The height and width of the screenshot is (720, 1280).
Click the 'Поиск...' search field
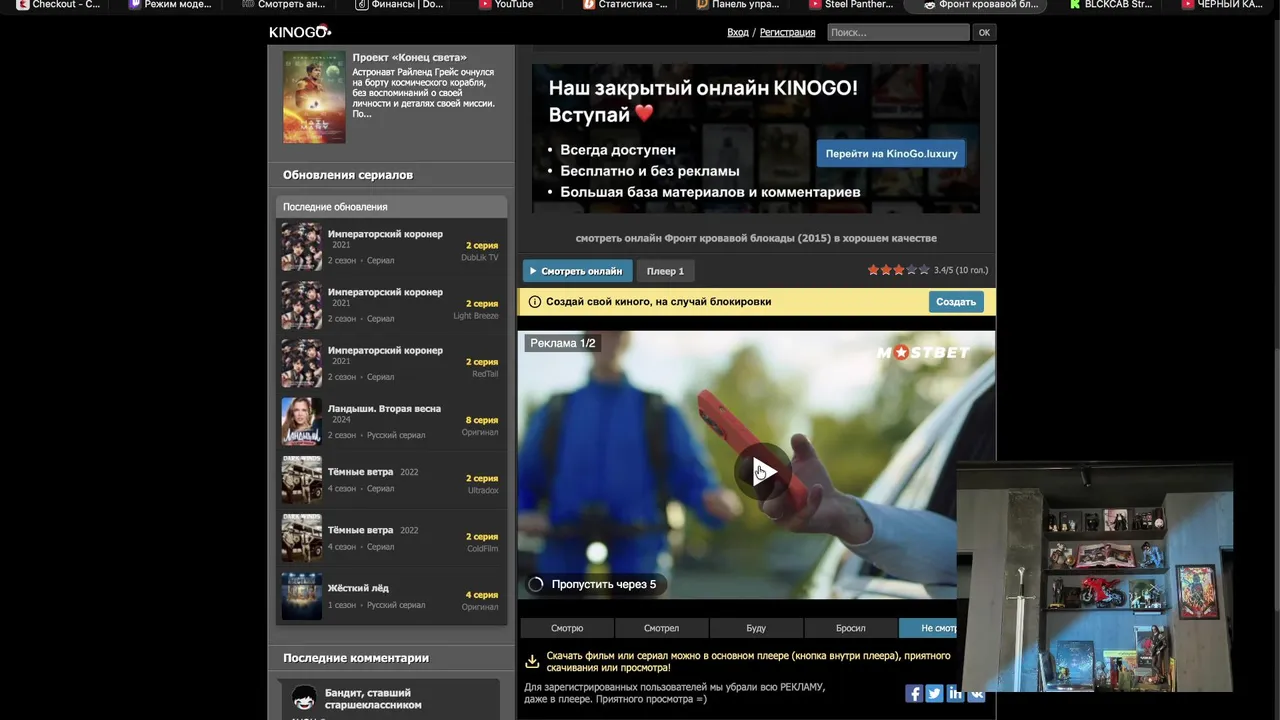[898, 32]
